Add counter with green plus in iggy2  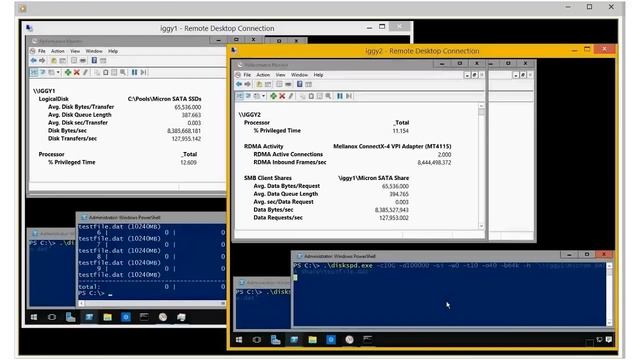[x=273, y=96]
